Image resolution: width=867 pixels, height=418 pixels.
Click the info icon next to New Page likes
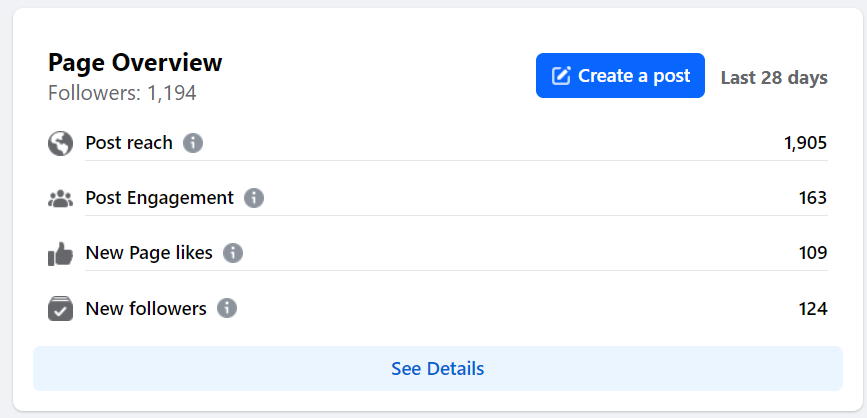click(x=233, y=253)
